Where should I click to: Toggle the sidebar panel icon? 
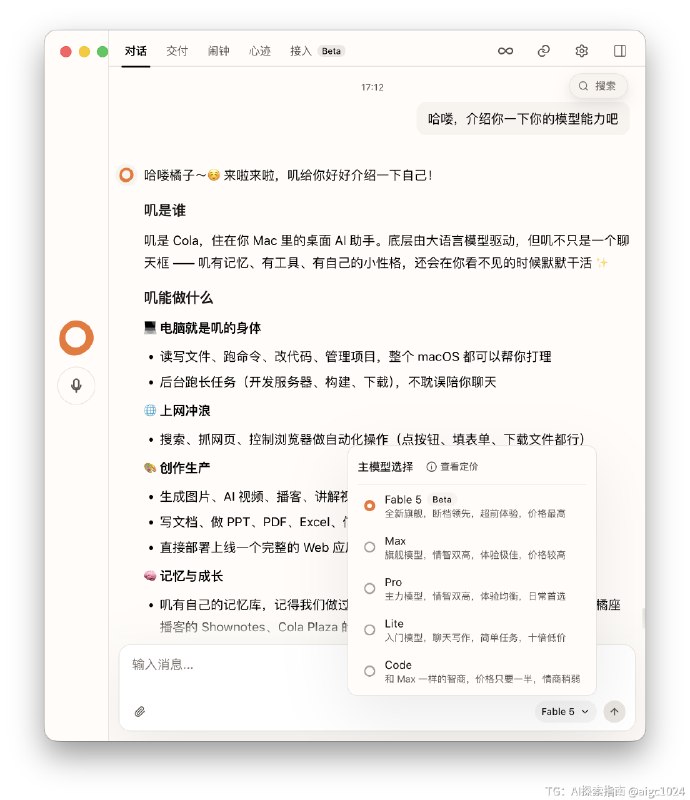620,51
